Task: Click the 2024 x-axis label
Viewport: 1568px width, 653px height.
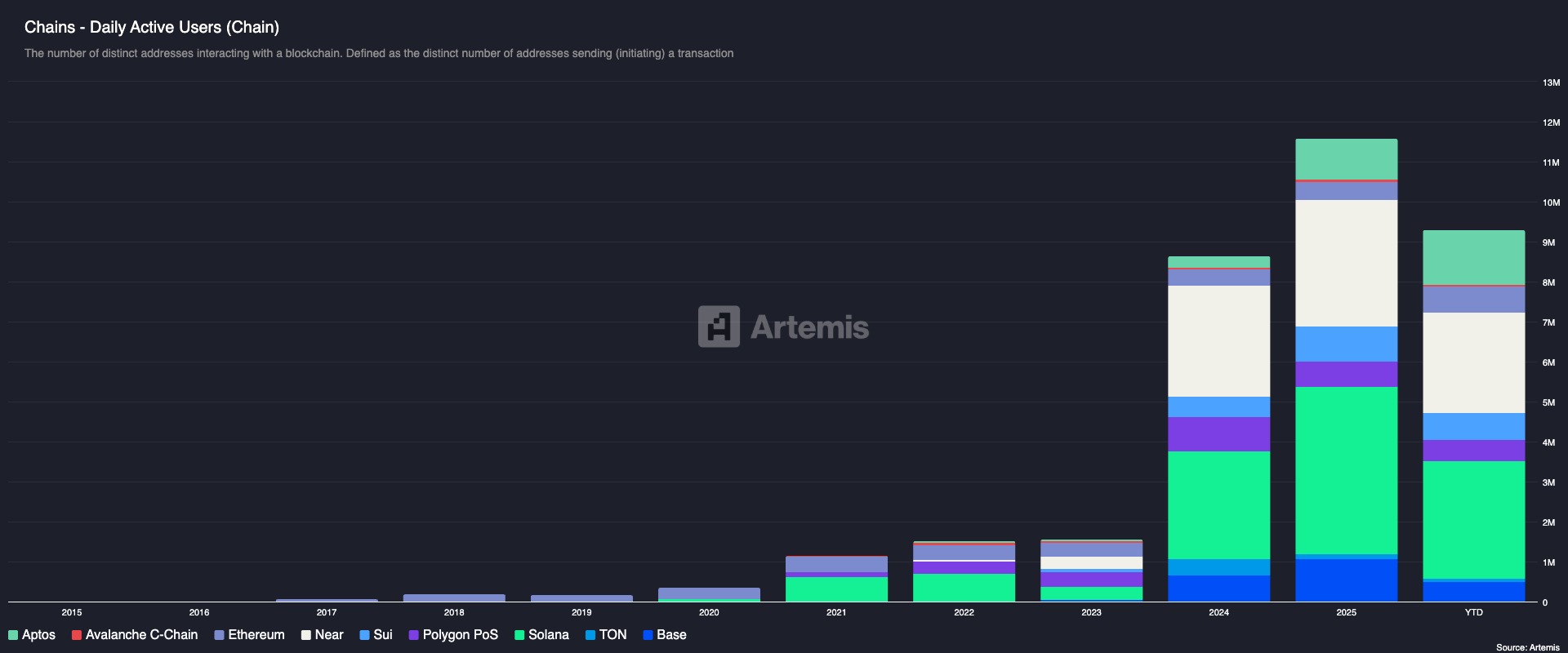Action: pyautogui.click(x=1219, y=612)
